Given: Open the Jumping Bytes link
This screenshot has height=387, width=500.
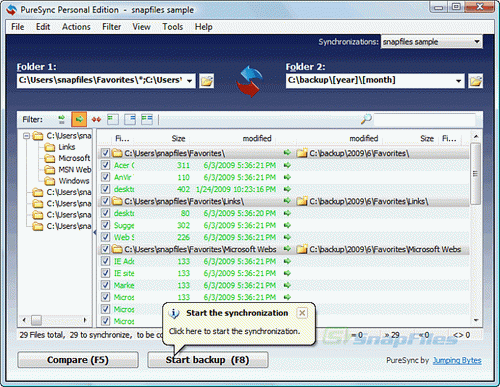Looking at the screenshot, I should click(x=457, y=360).
